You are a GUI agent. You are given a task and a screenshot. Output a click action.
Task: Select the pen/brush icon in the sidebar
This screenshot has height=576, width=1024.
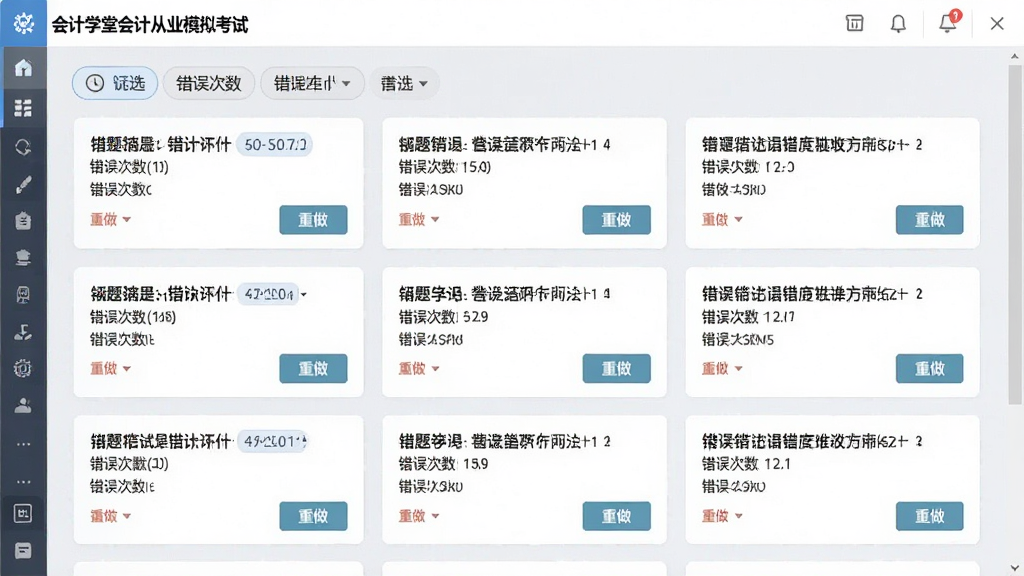[x=24, y=185]
